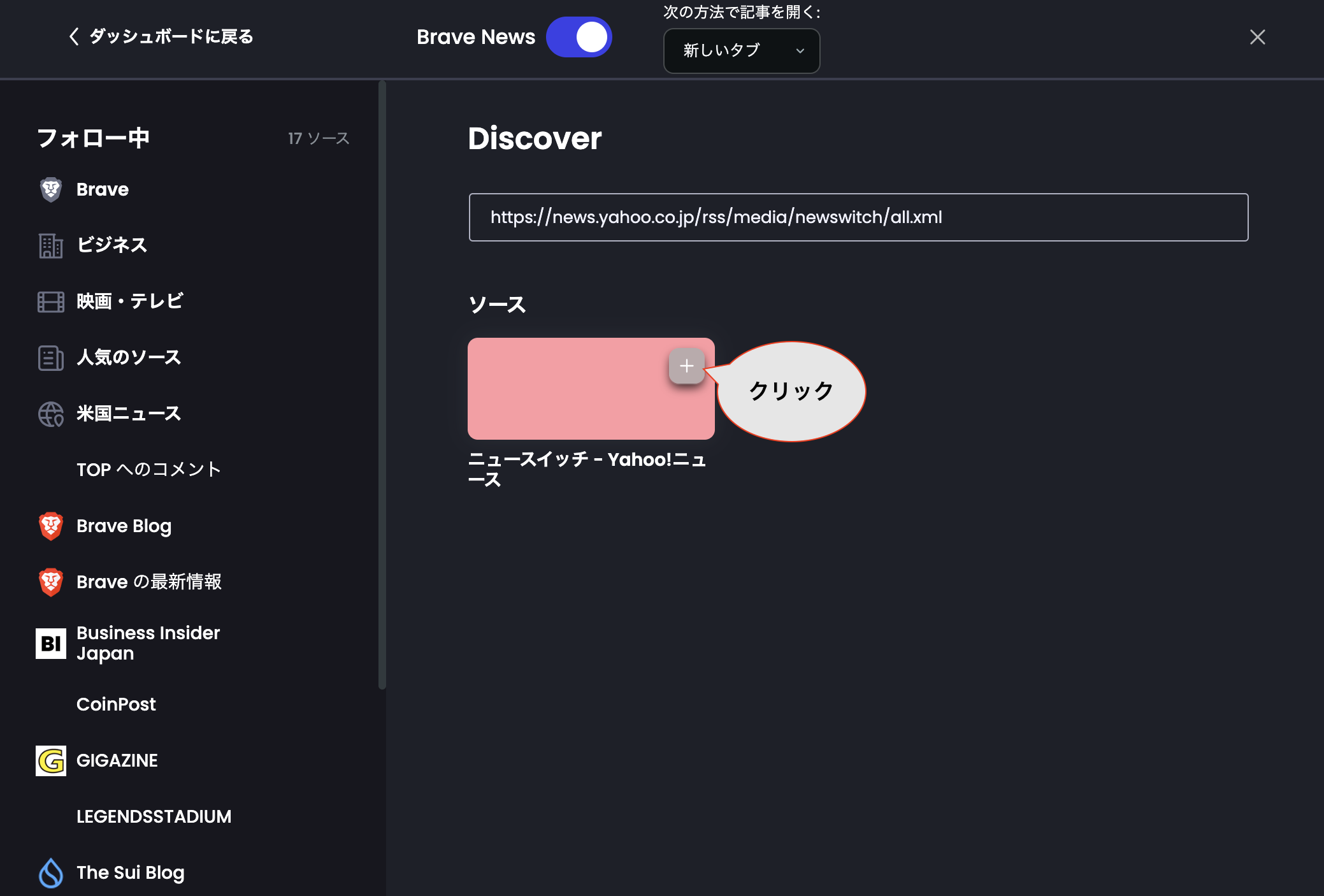Click the 米国ニュース globe icon
Screen dimensions: 1324x896
click(51, 414)
